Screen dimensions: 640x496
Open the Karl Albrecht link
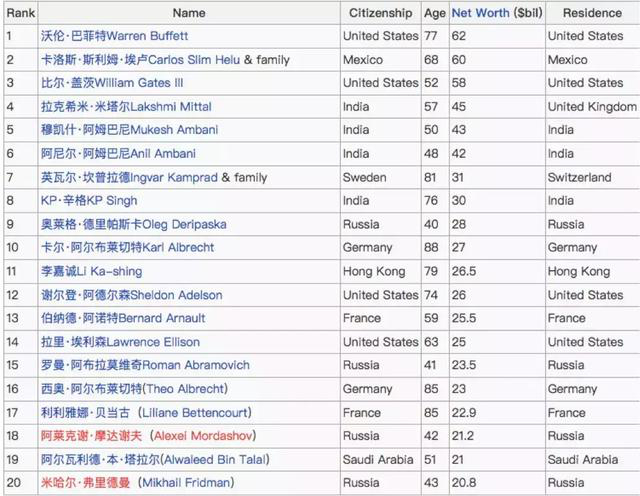coord(127,247)
